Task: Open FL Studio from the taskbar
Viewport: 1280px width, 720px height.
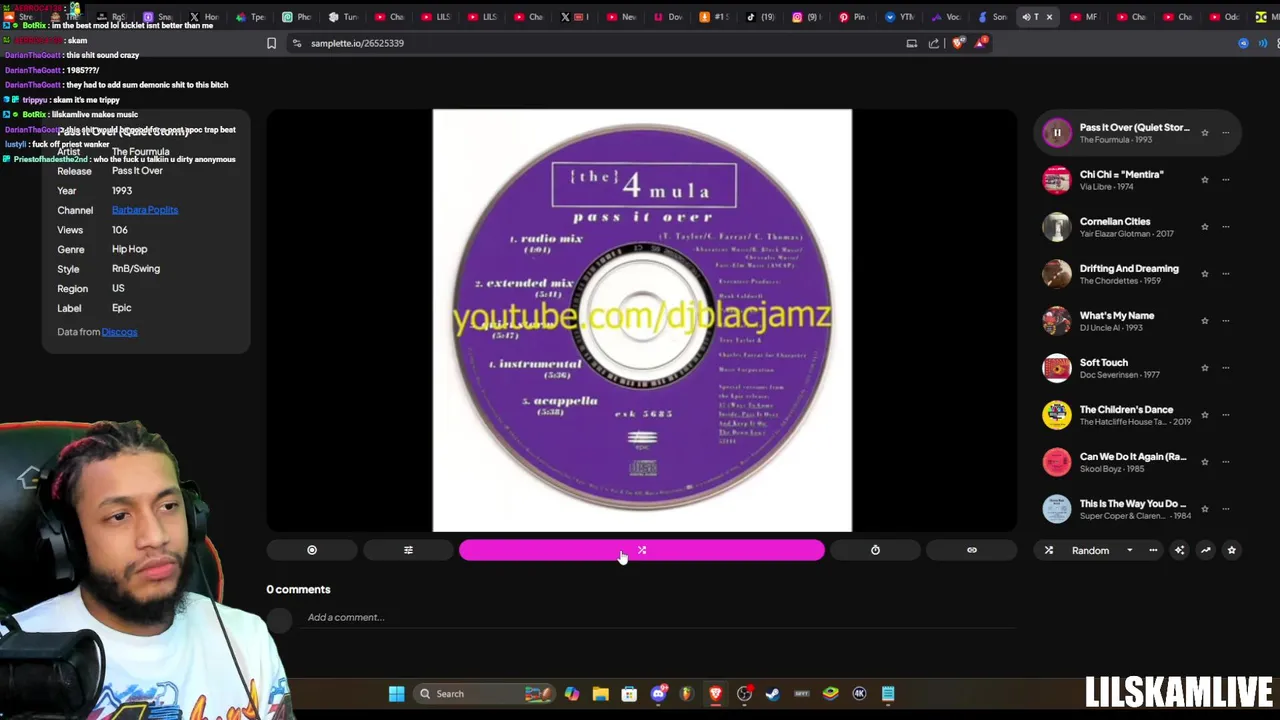Action: (686, 694)
